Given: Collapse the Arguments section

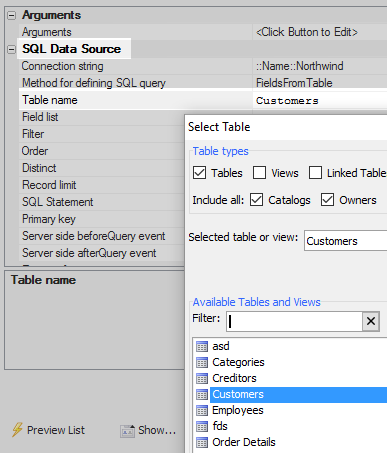Looking at the screenshot, I should click(11, 15).
